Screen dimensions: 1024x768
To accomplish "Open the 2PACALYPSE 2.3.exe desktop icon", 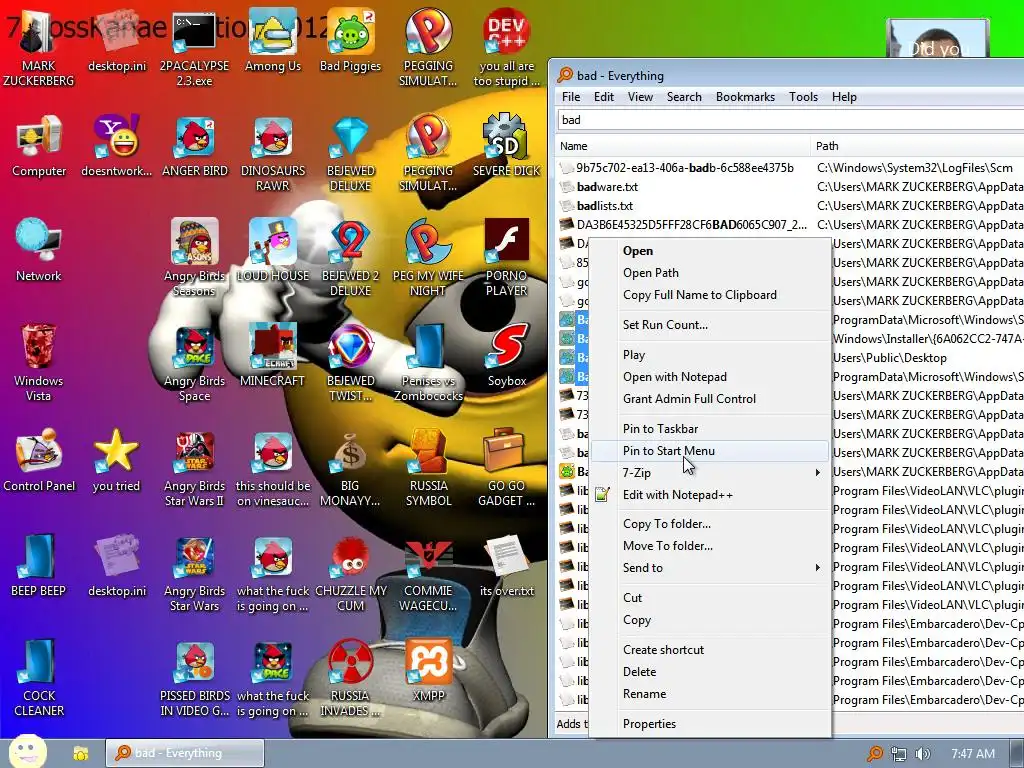I will coord(195,49).
